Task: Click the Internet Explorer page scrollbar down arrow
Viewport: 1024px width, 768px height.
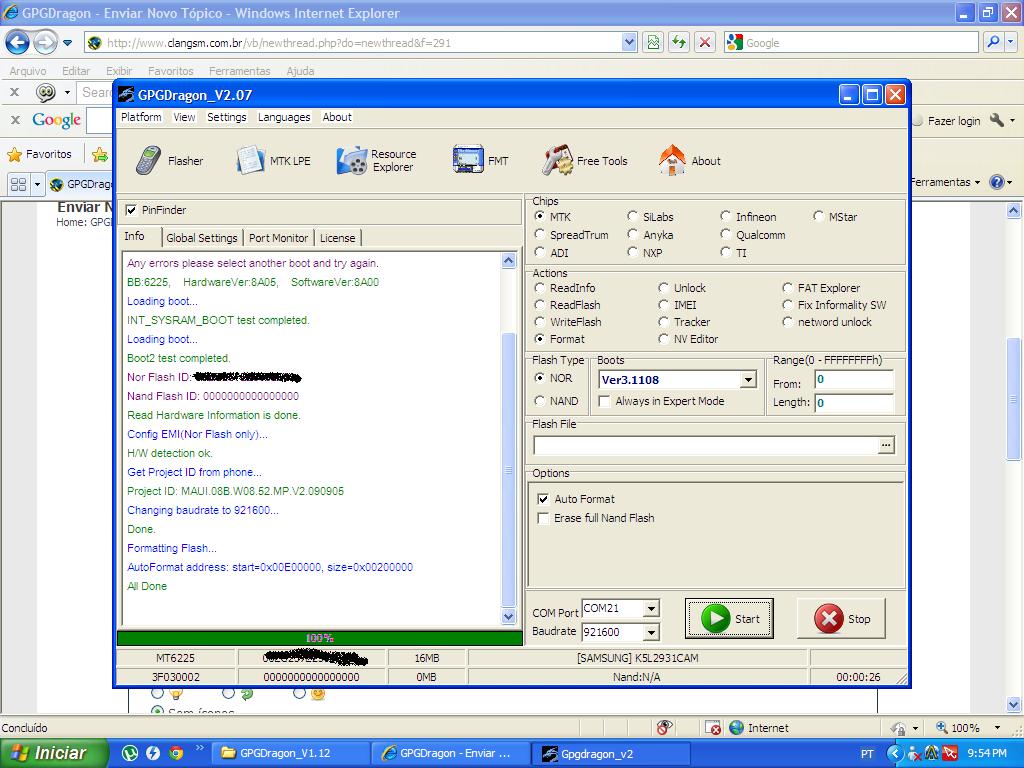Action: coord(1014,704)
